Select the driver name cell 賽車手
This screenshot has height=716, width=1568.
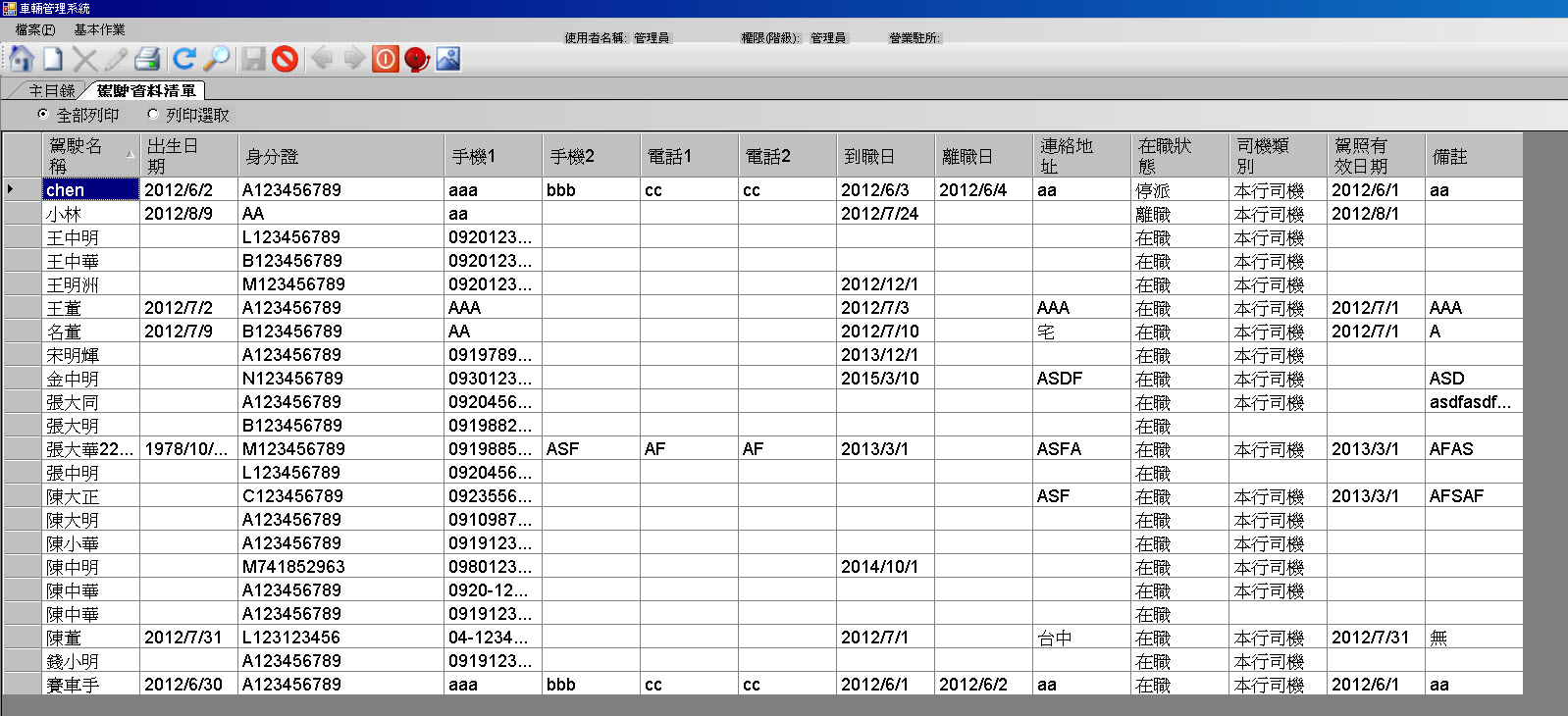point(90,684)
